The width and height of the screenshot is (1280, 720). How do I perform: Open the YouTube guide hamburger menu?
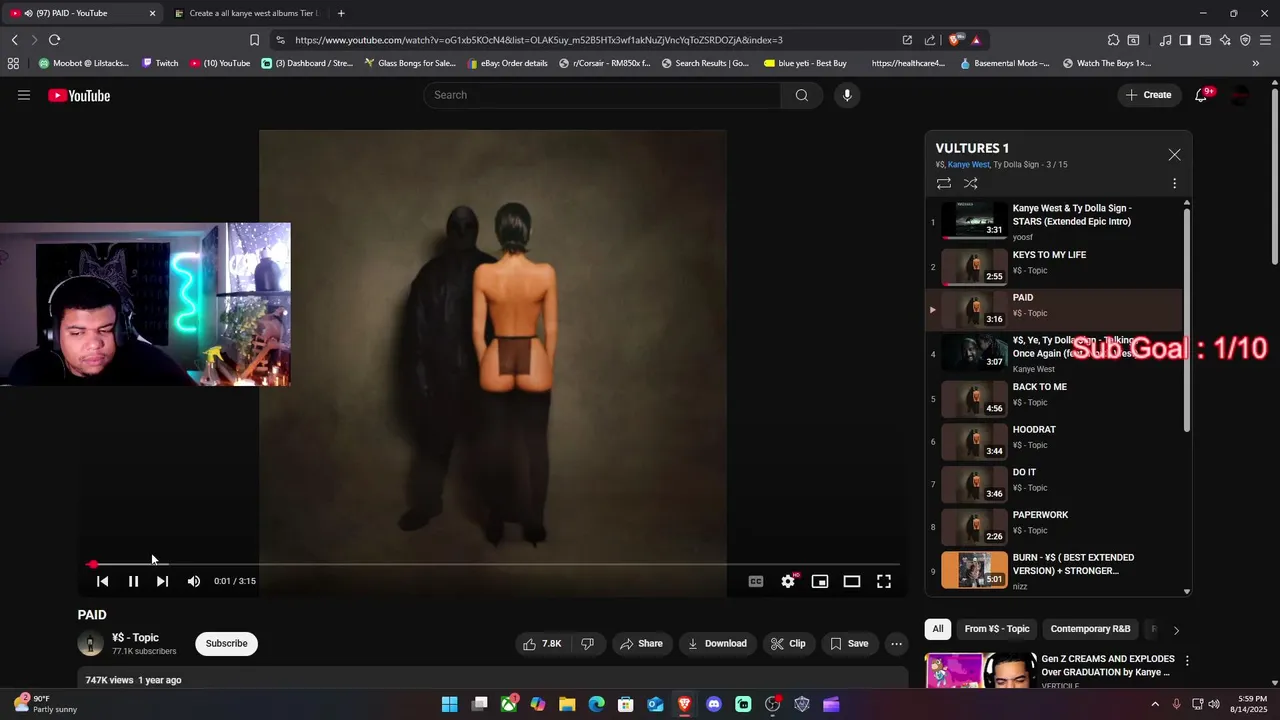tap(24, 95)
